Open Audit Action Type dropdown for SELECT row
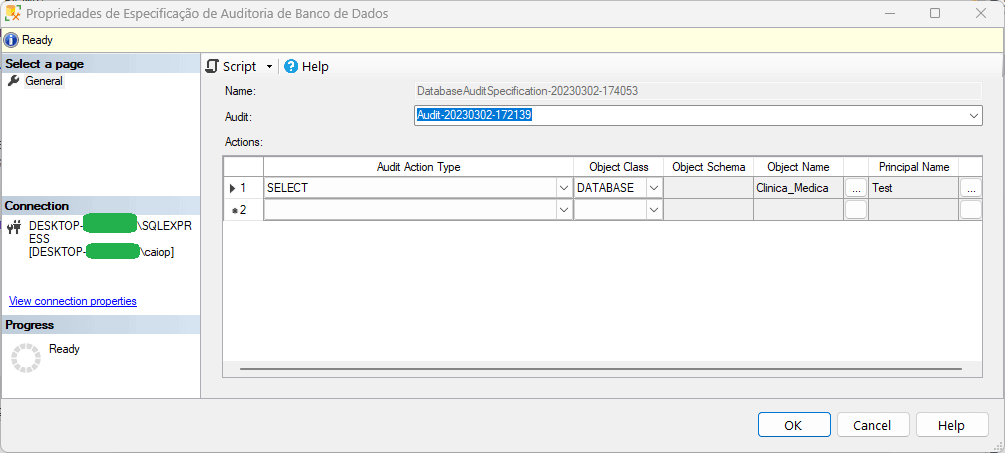This screenshot has width=1005, height=453. [x=564, y=188]
